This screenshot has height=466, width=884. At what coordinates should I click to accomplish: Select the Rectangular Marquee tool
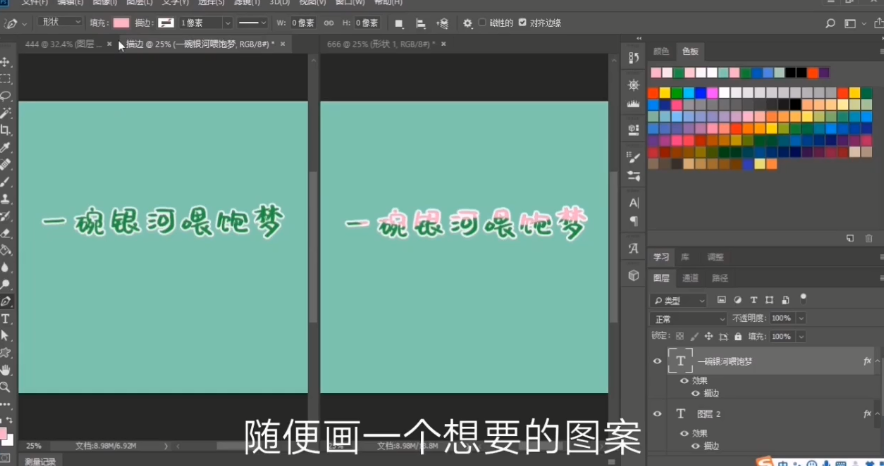pos(6,79)
